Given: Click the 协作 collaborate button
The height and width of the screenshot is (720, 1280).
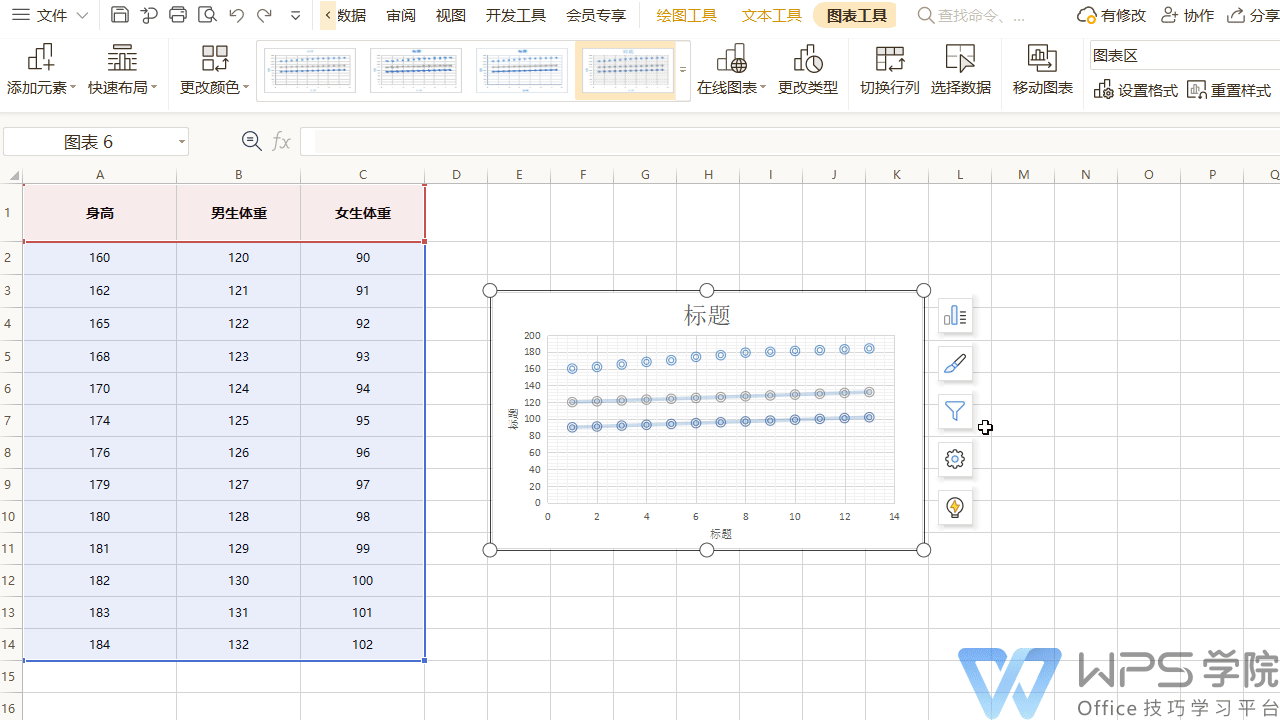Looking at the screenshot, I should [1187, 15].
